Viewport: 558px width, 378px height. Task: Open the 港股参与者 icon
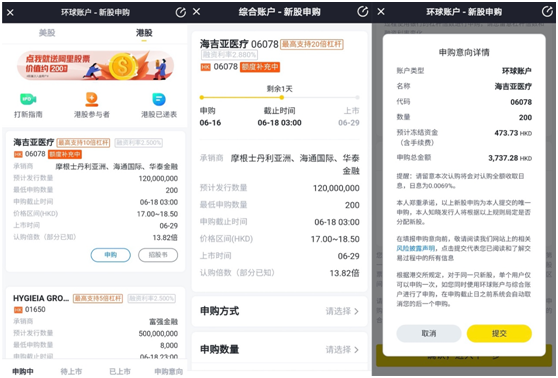tap(91, 105)
